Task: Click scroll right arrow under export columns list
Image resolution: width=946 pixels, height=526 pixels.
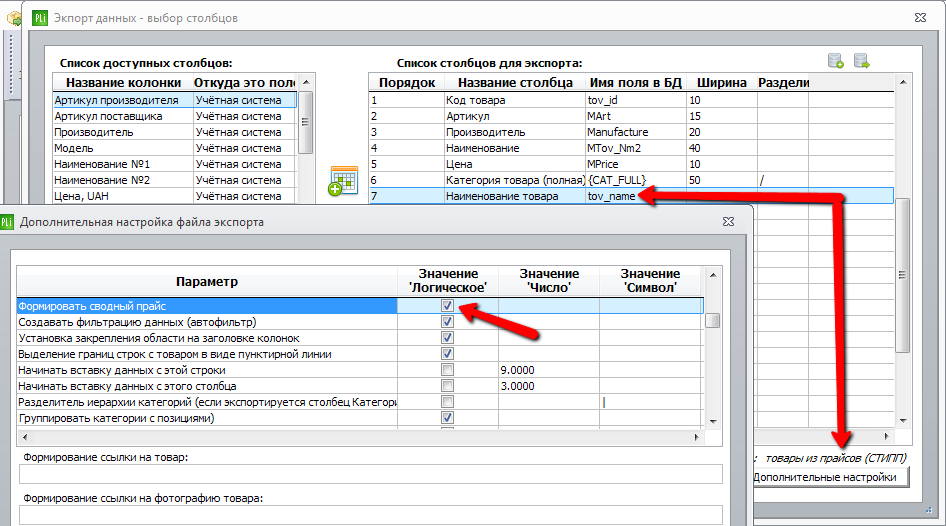Action: point(886,436)
